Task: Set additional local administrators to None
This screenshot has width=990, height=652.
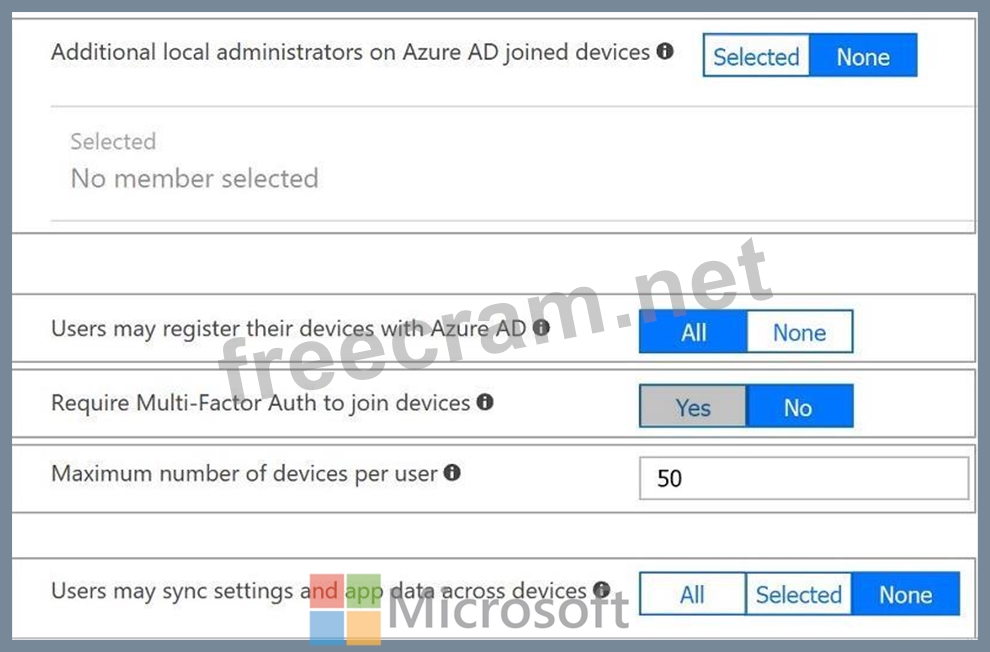Action: pyautogui.click(x=863, y=57)
